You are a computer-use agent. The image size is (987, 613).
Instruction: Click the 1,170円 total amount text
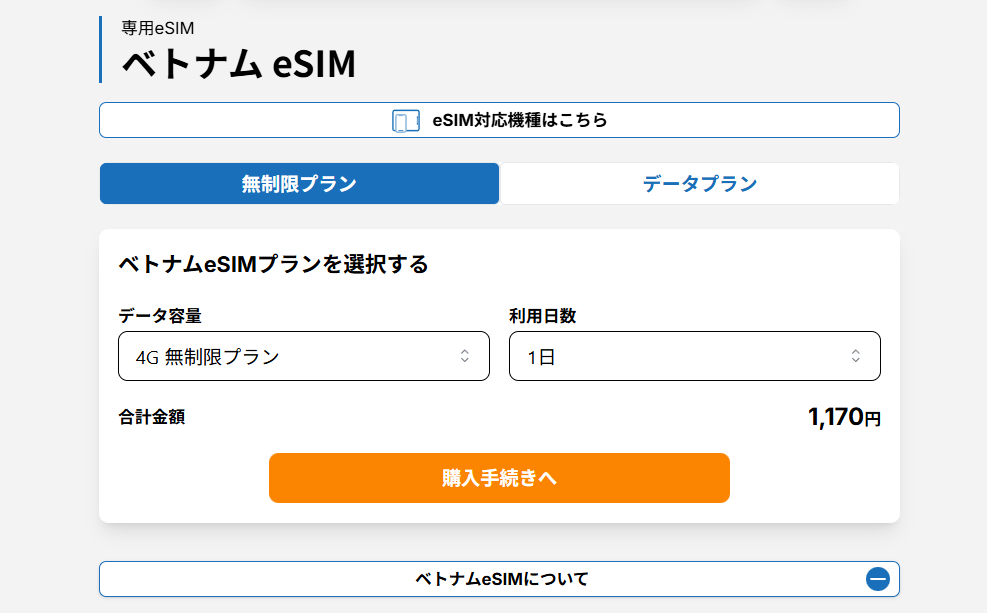tap(845, 417)
